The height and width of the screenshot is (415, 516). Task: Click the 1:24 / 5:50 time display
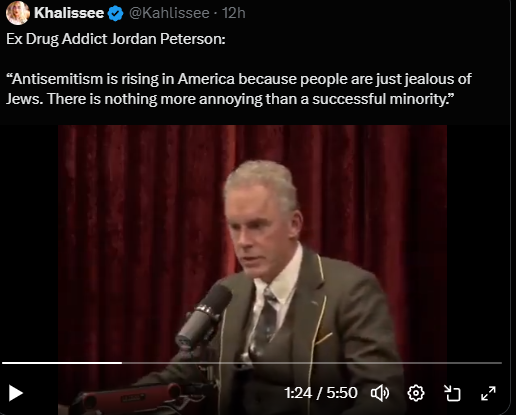tap(321, 393)
